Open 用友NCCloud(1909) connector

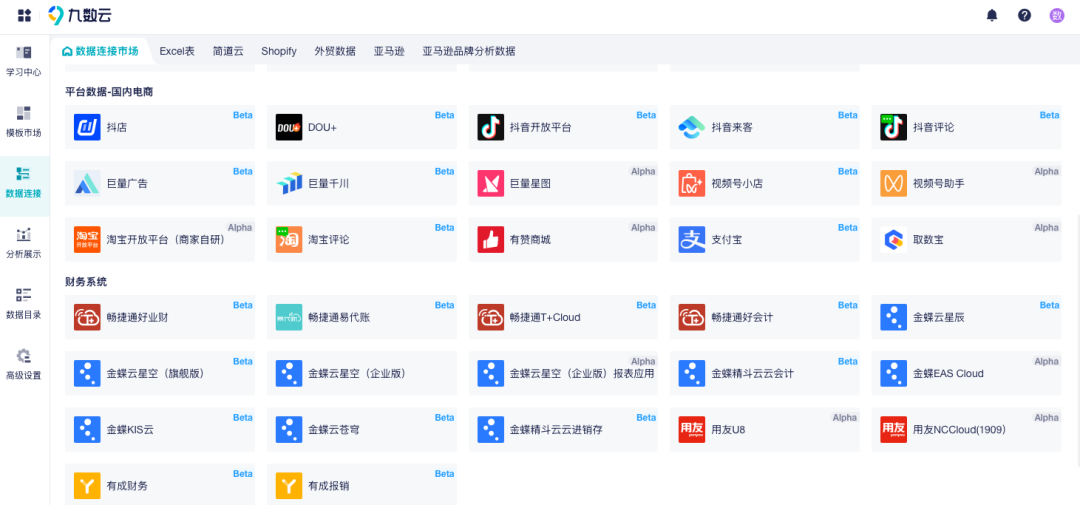tap(966, 430)
